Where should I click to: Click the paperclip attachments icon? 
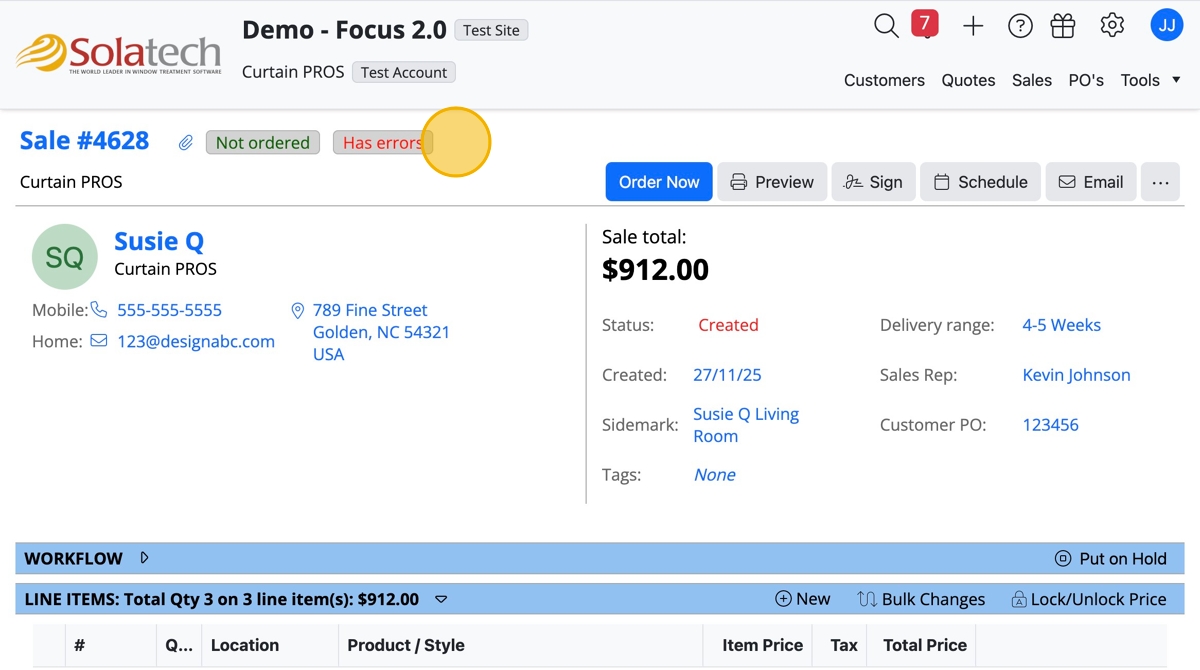pos(186,143)
